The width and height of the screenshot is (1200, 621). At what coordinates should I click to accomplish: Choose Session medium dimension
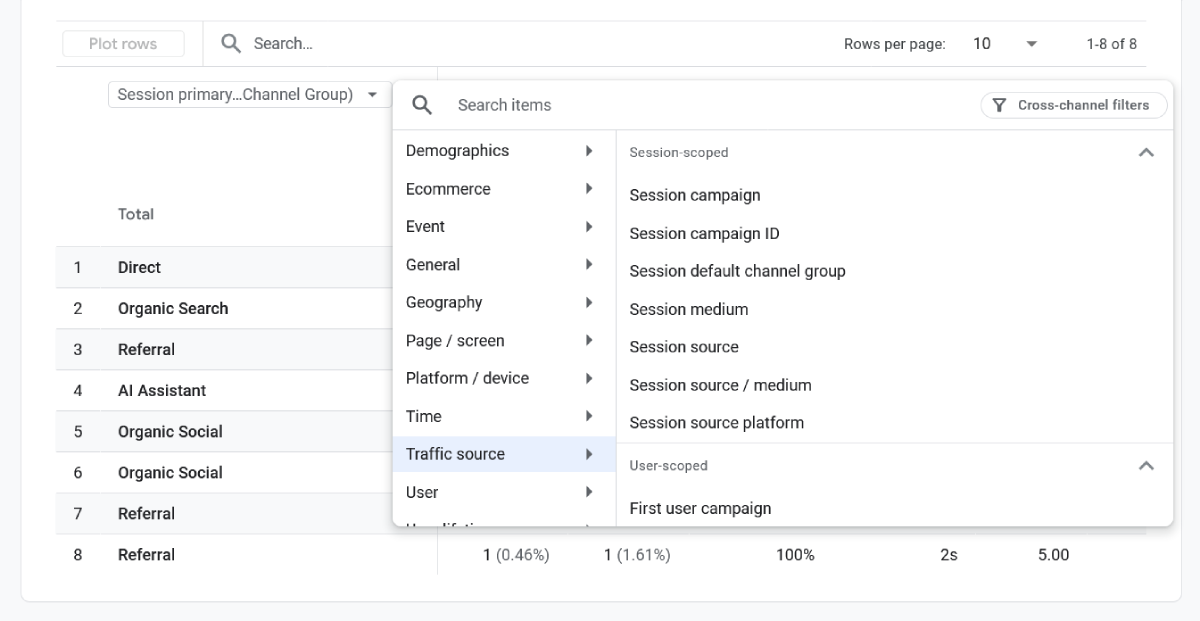click(688, 309)
